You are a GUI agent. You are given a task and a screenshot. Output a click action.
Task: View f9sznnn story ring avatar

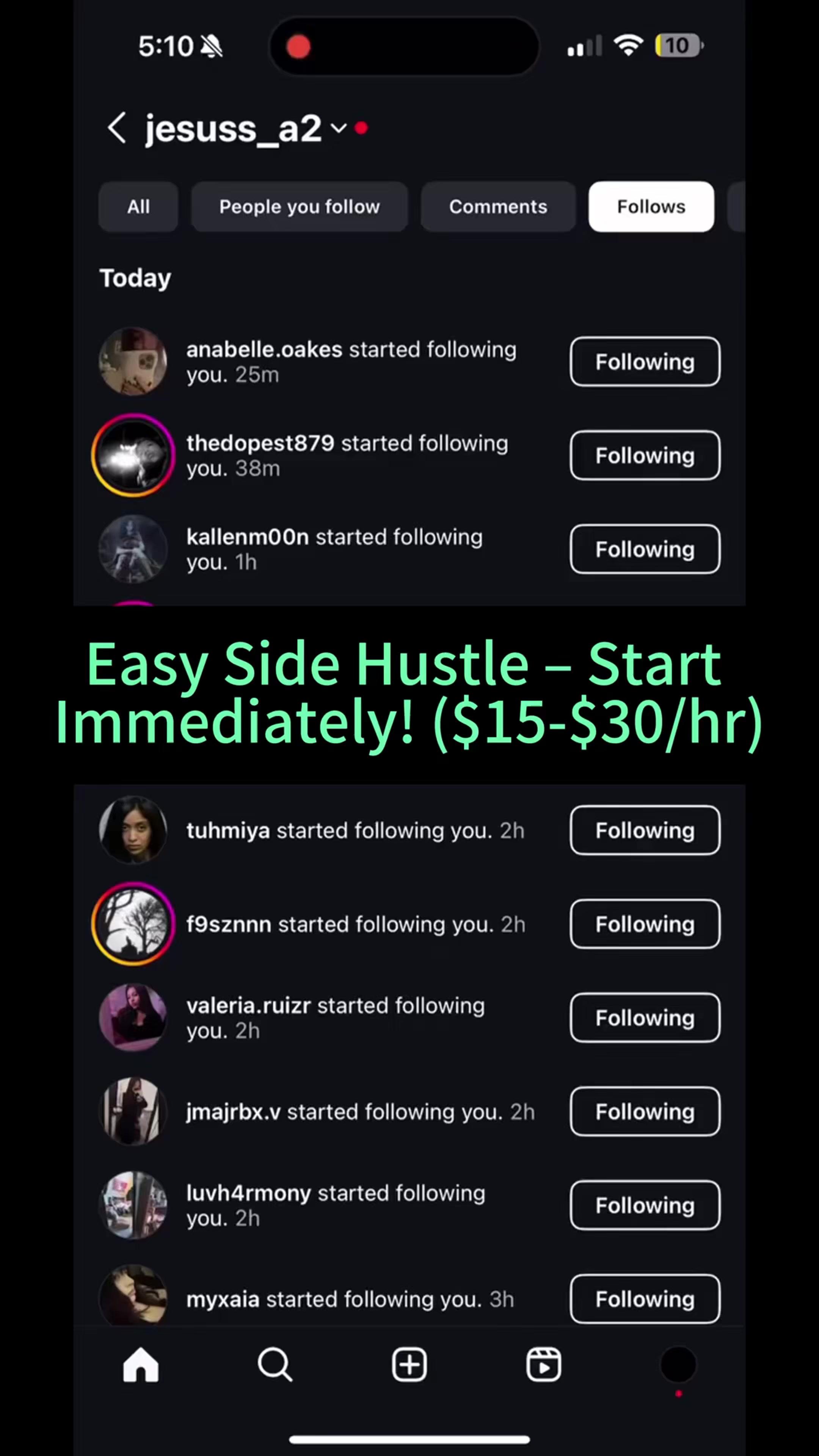pos(133,924)
